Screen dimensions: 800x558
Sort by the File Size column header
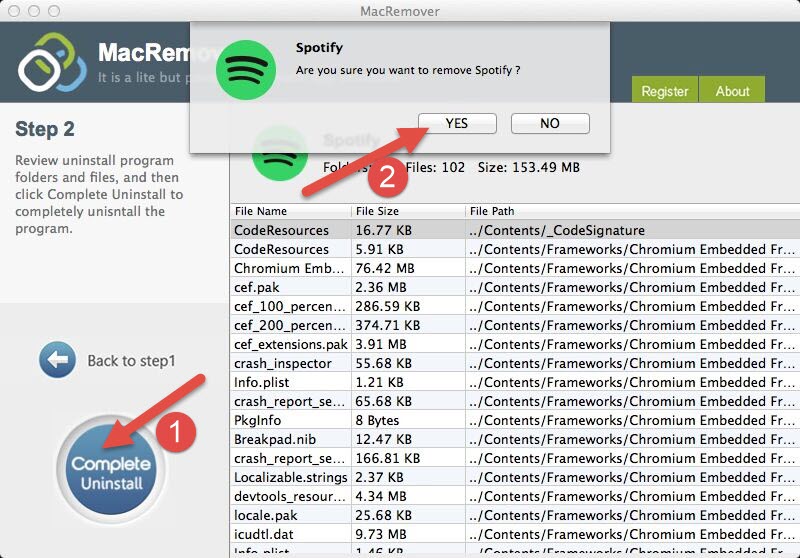pos(408,211)
